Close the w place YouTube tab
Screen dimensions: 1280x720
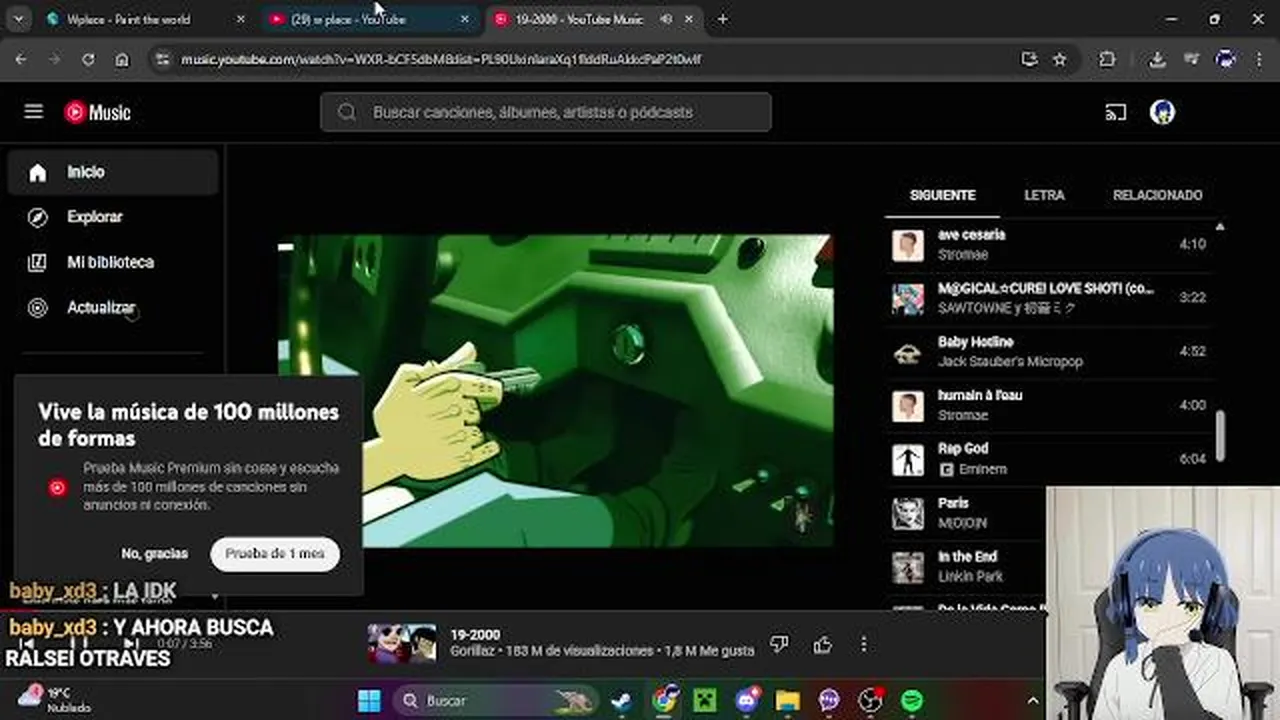pos(464,19)
